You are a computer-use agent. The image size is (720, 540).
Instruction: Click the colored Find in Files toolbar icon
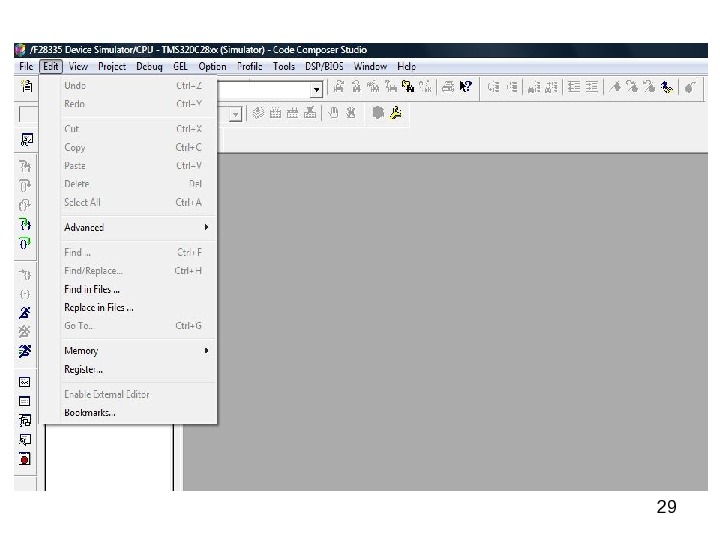pos(408,86)
